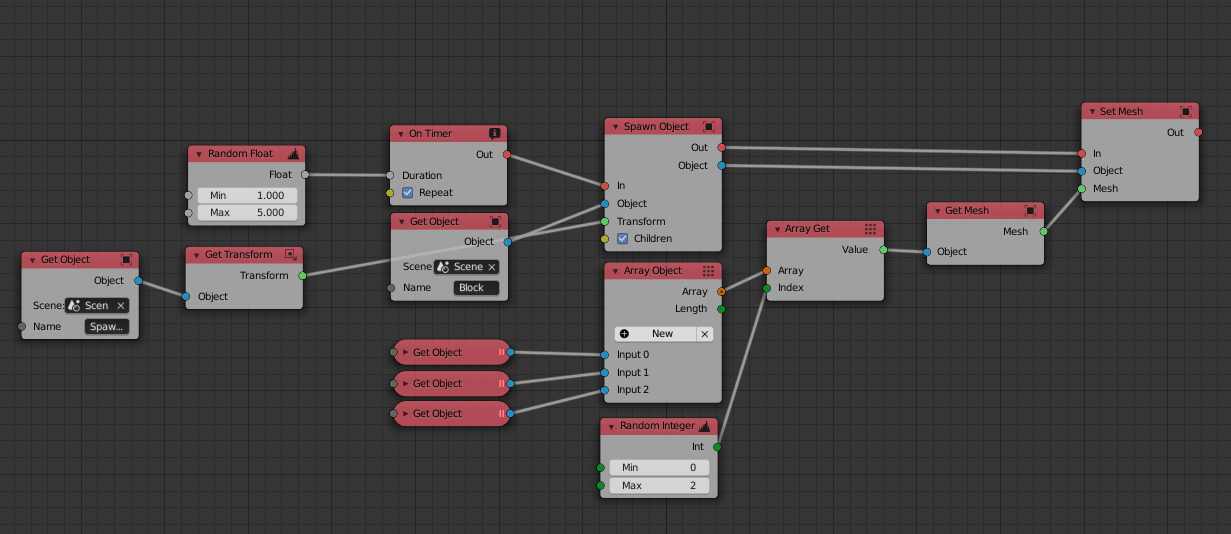Viewport: 1231px width, 534px height.
Task: Click the Int output socket on Random Integer
Action: (717, 447)
